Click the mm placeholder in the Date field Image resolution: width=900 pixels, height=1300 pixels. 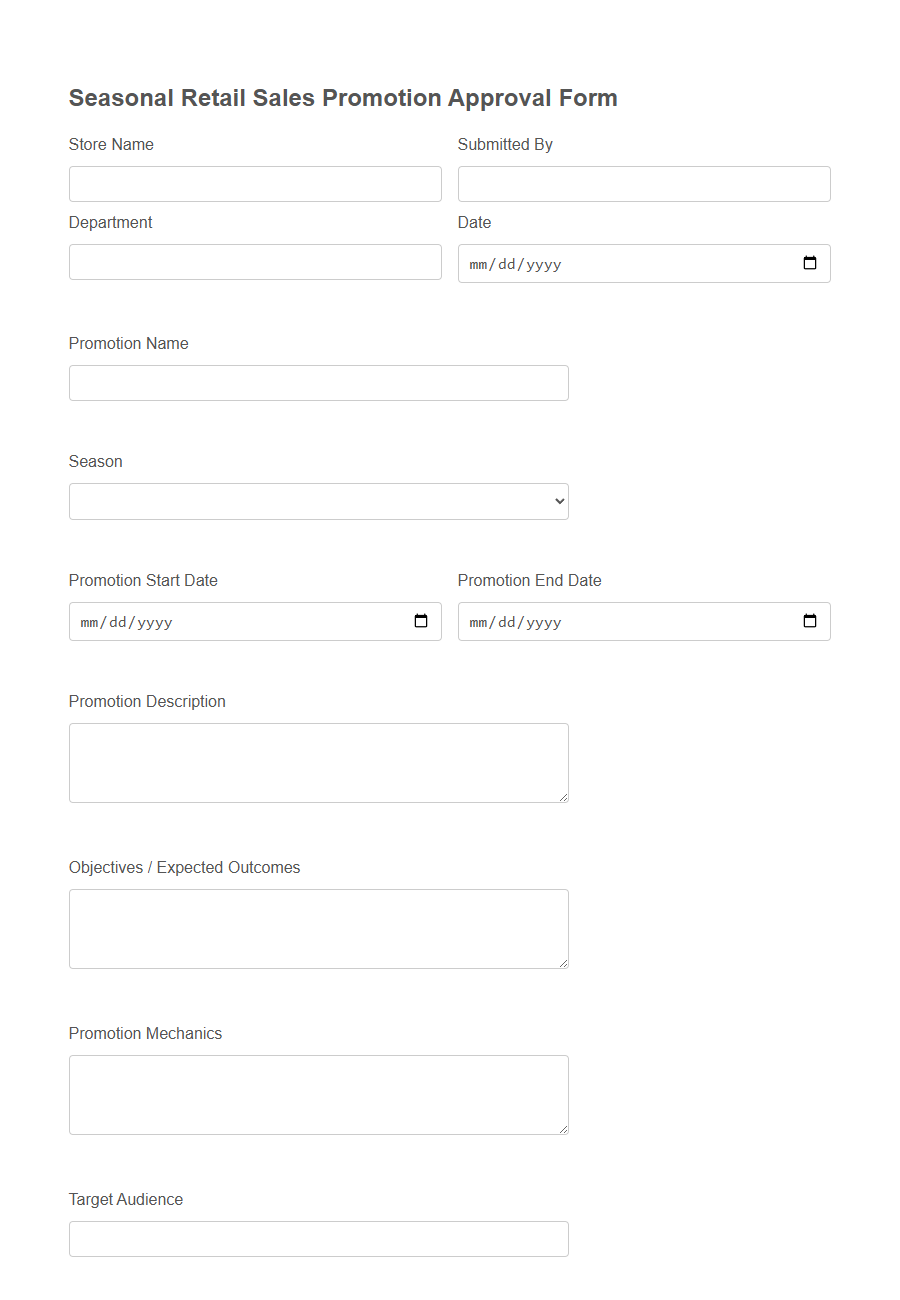[x=479, y=263]
